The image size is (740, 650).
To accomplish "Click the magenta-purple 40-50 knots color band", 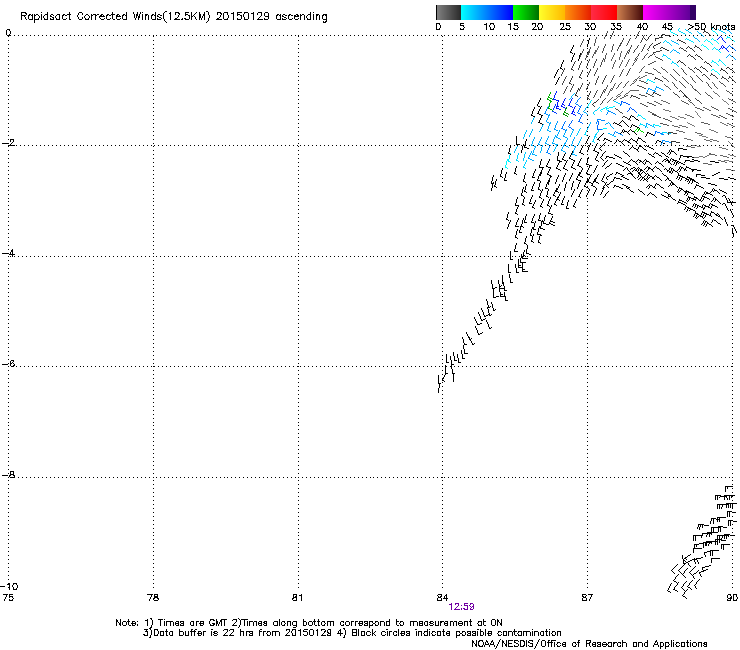I will [x=669, y=12].
